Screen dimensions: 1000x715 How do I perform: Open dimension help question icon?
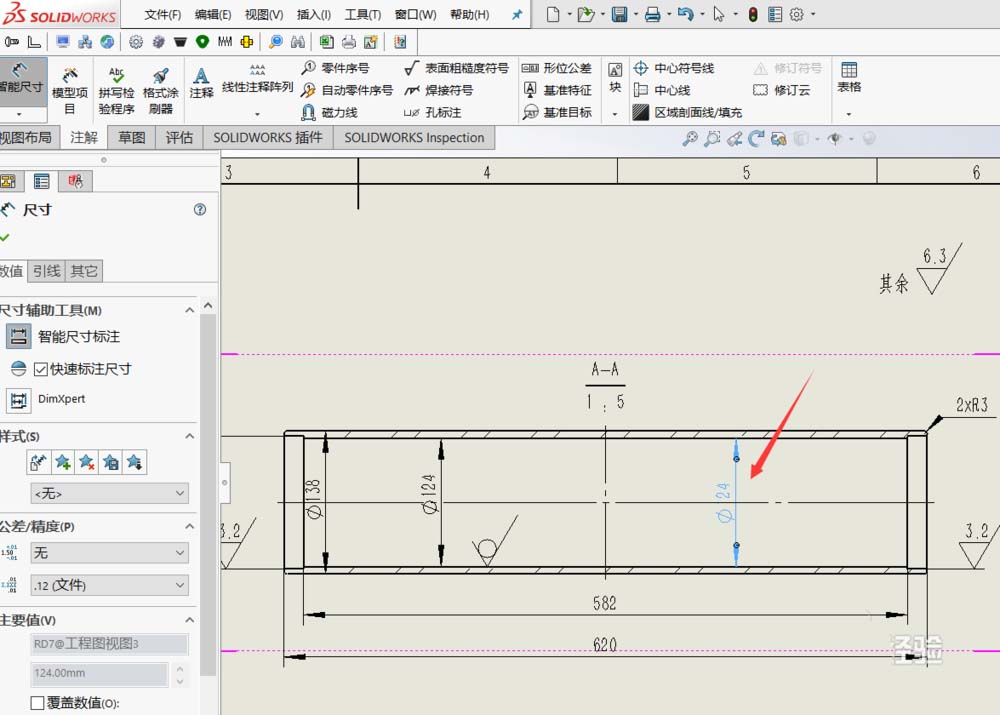(200, 209)
